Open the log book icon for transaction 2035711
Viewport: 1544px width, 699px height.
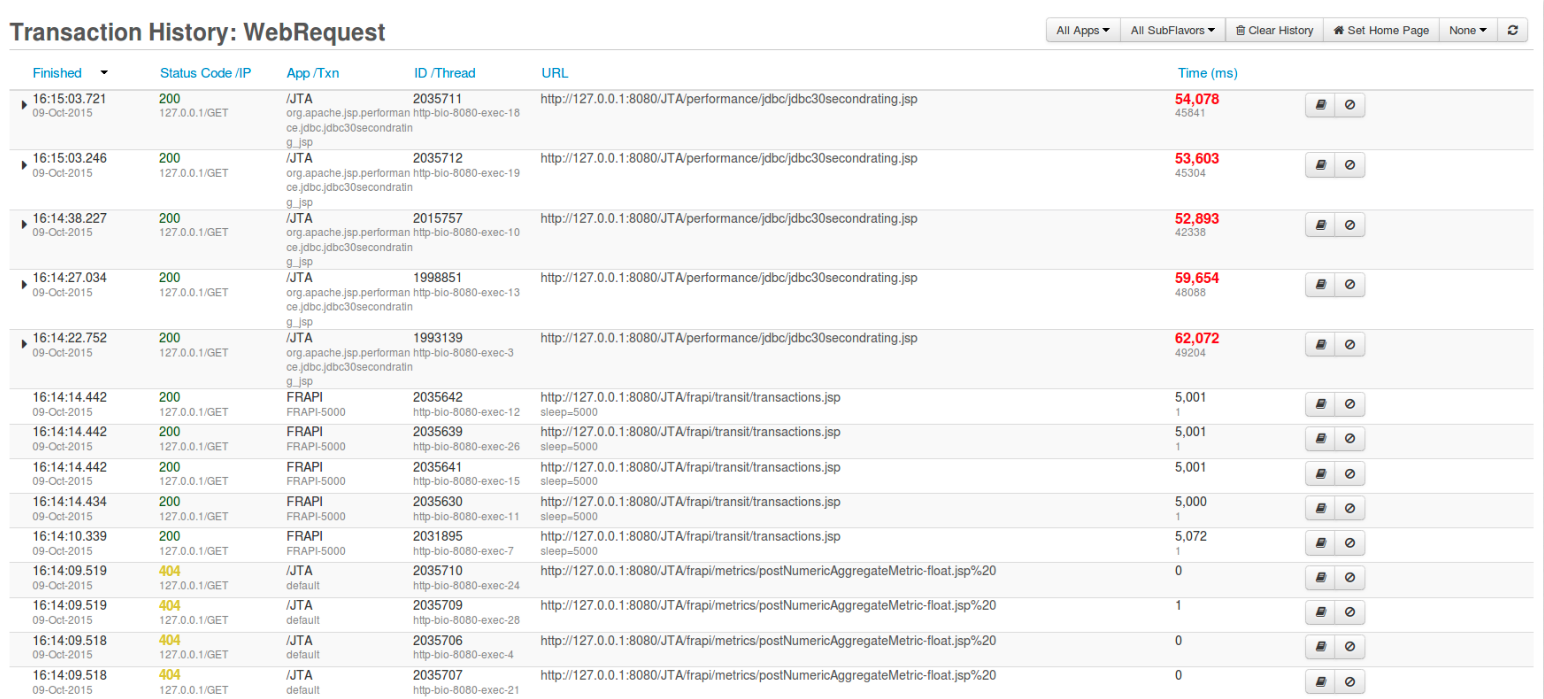pyautogui.click(x=1319, y=104)
